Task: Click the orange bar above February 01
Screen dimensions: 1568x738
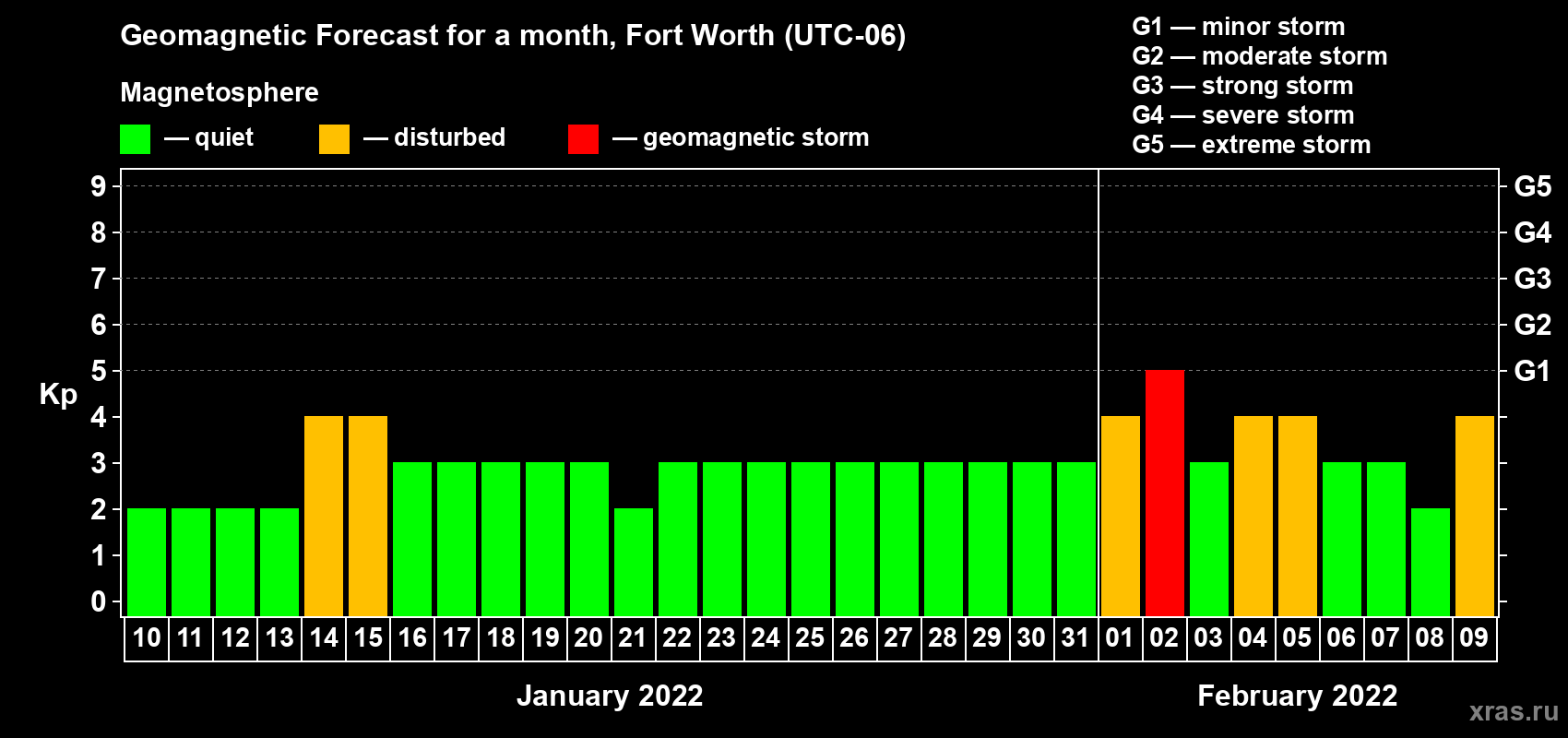Action: [1120, 516]
